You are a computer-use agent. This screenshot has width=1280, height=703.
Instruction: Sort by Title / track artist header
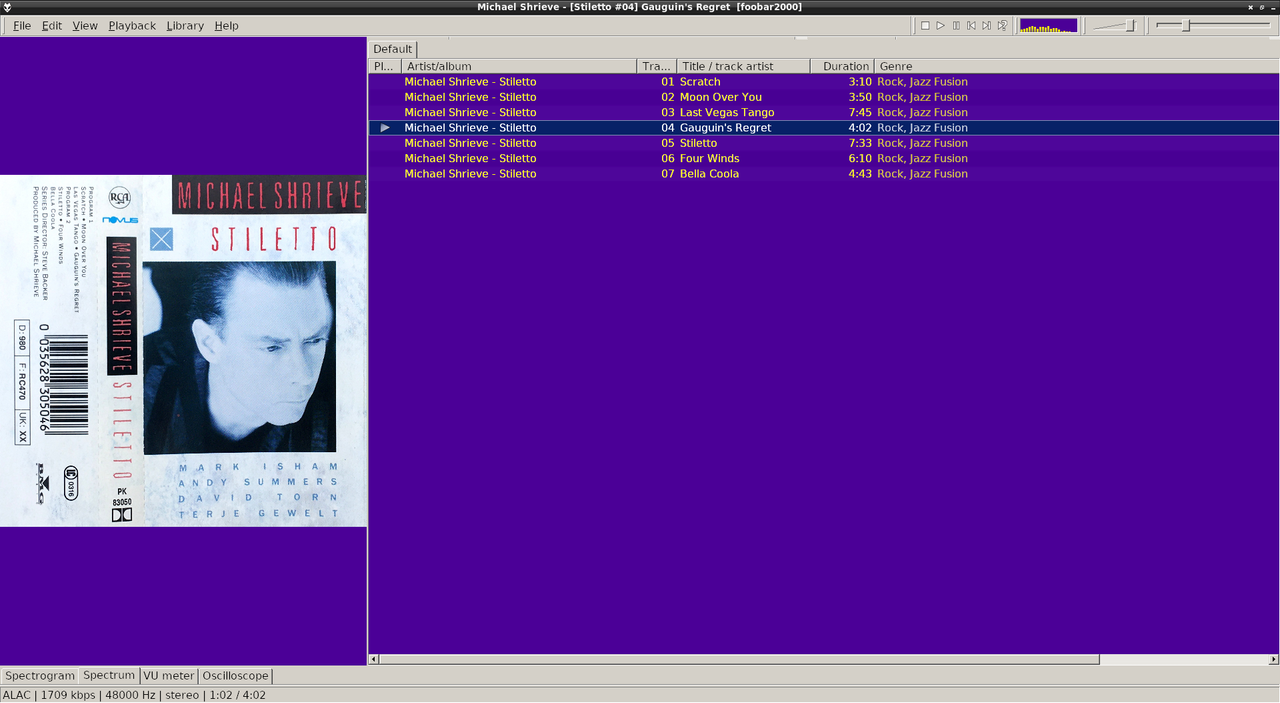[743, 66]
